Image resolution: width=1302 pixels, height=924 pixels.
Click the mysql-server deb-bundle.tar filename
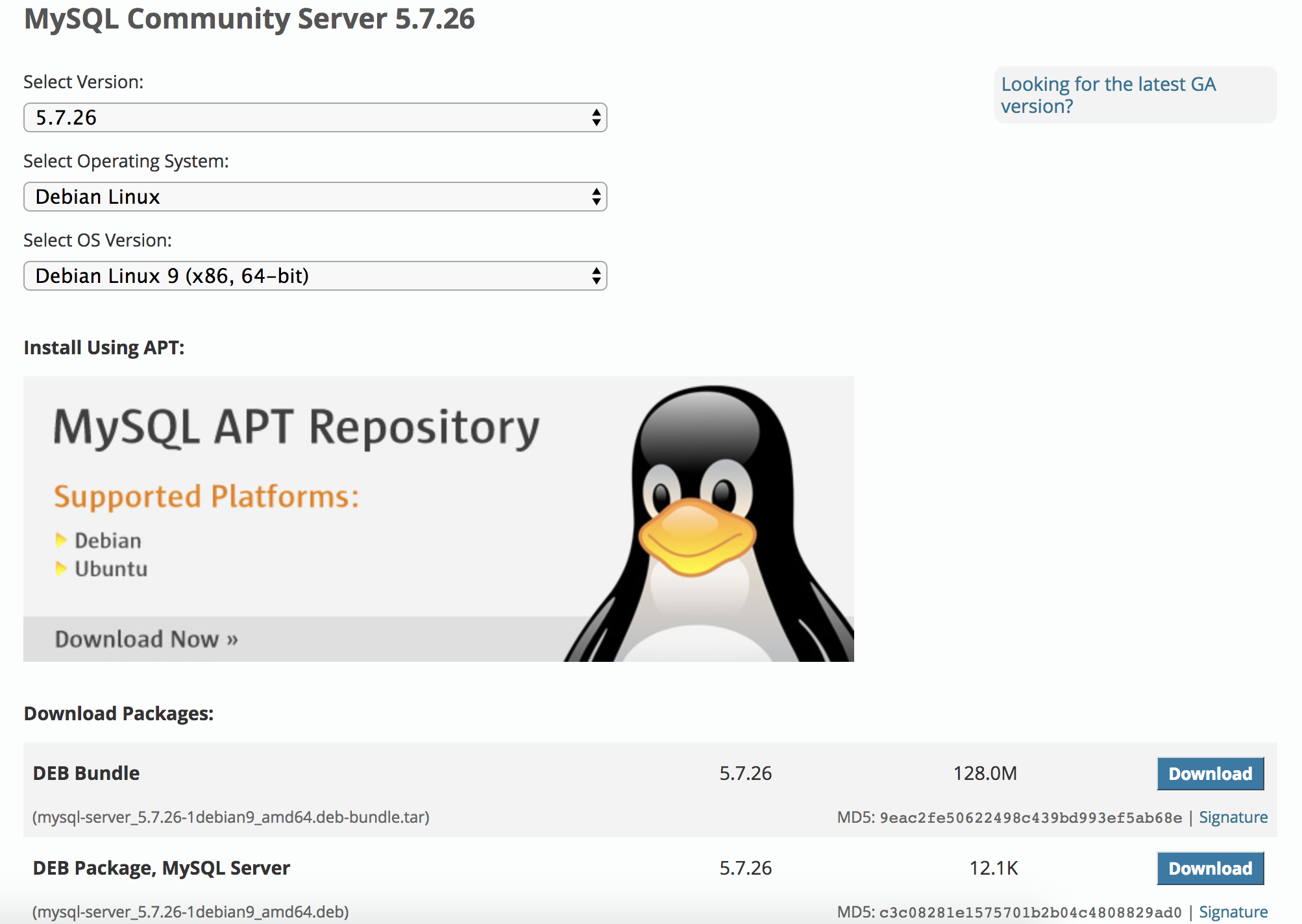[x=231, y=817]
